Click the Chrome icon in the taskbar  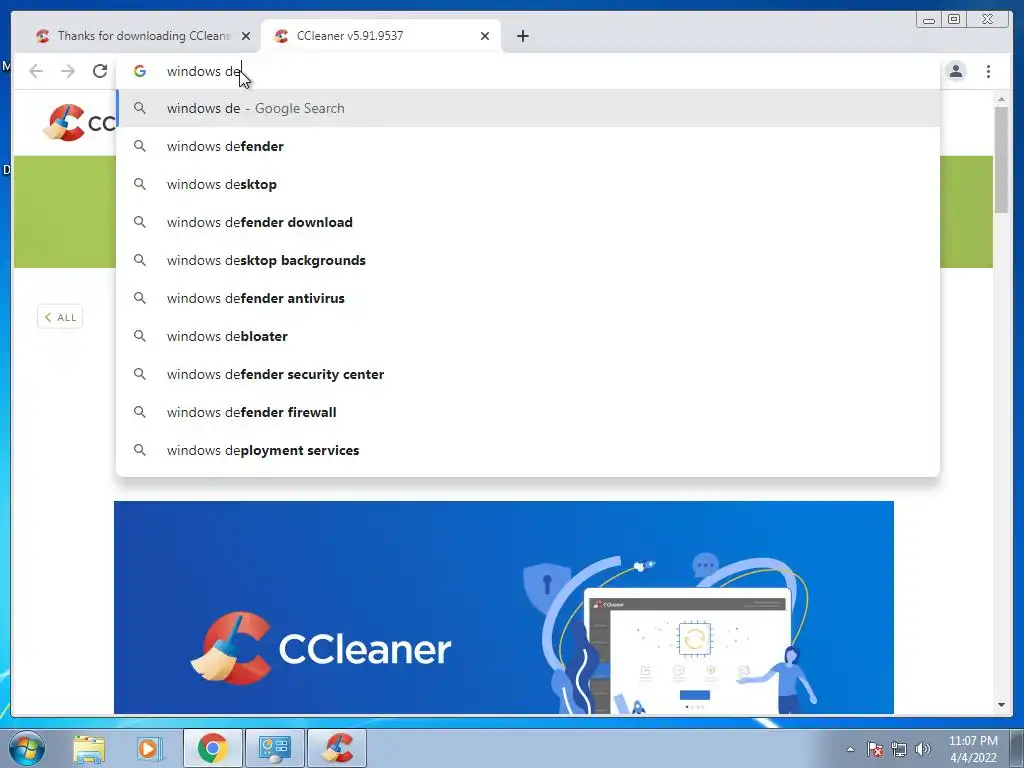[x=212, y=748]
